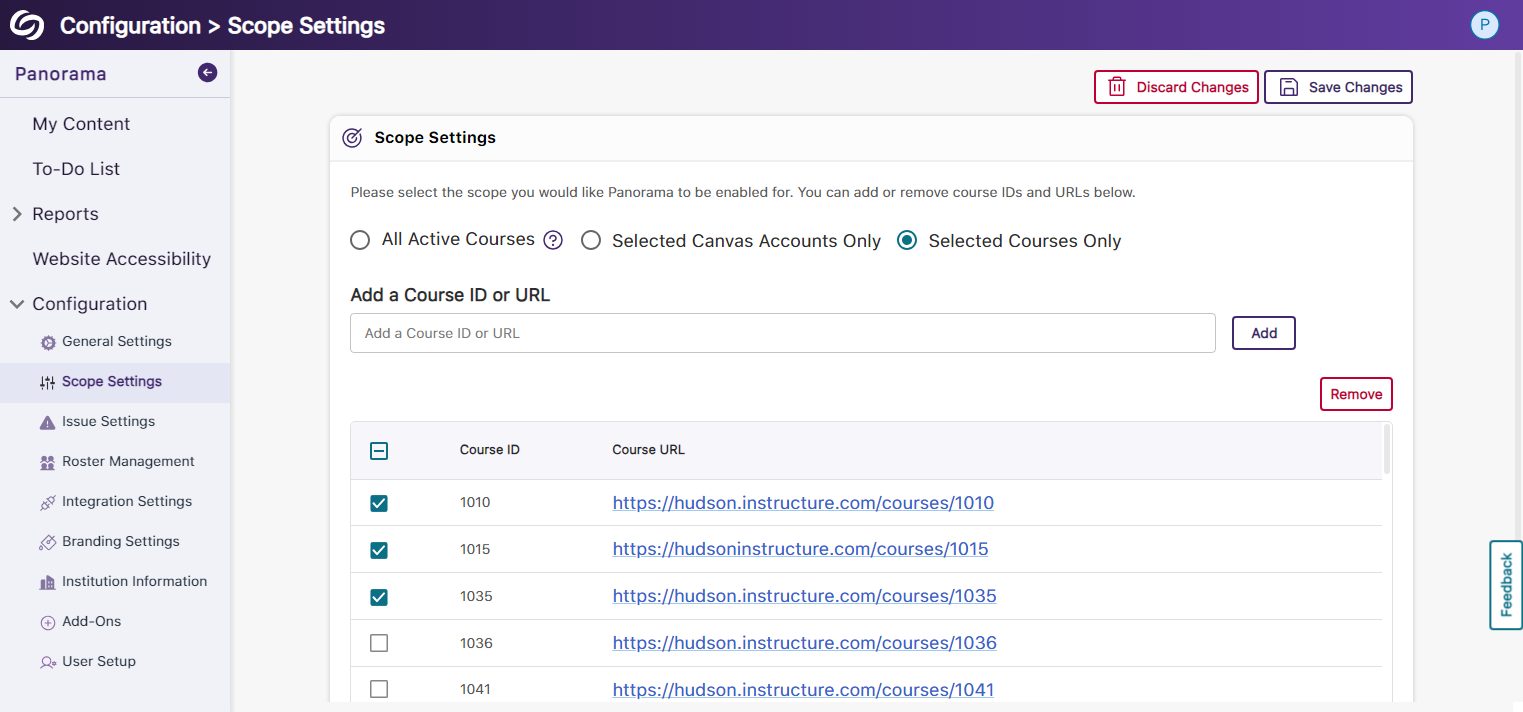Click the Add-Ons plus circle icon
Image resolution: width=1523 pixels, height=712 pixels.
47,622
